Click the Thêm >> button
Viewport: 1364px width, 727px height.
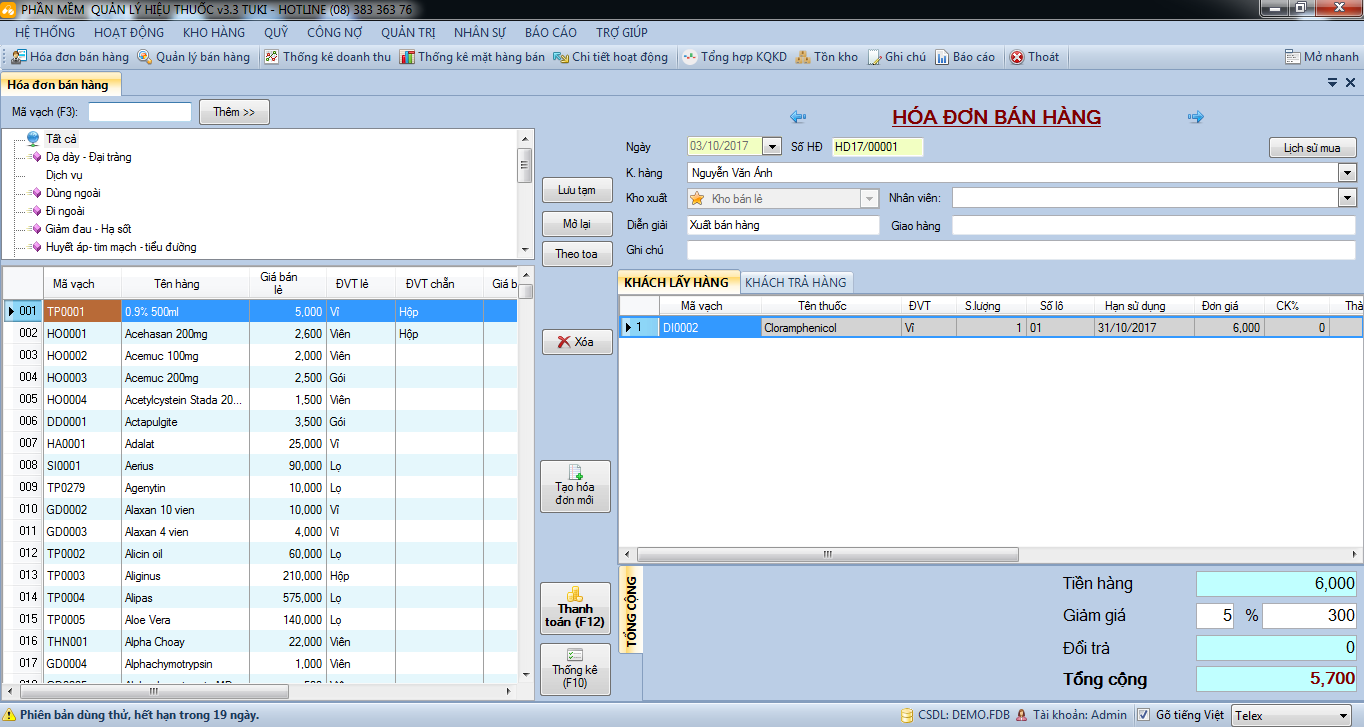click(234, 112)
